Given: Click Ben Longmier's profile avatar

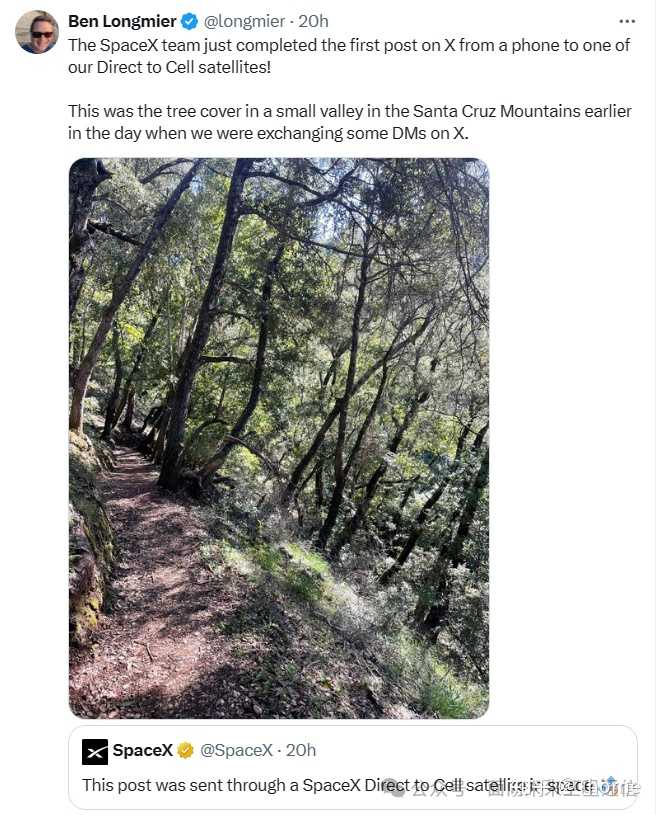Looking at the screenshot, I should 37,32.
